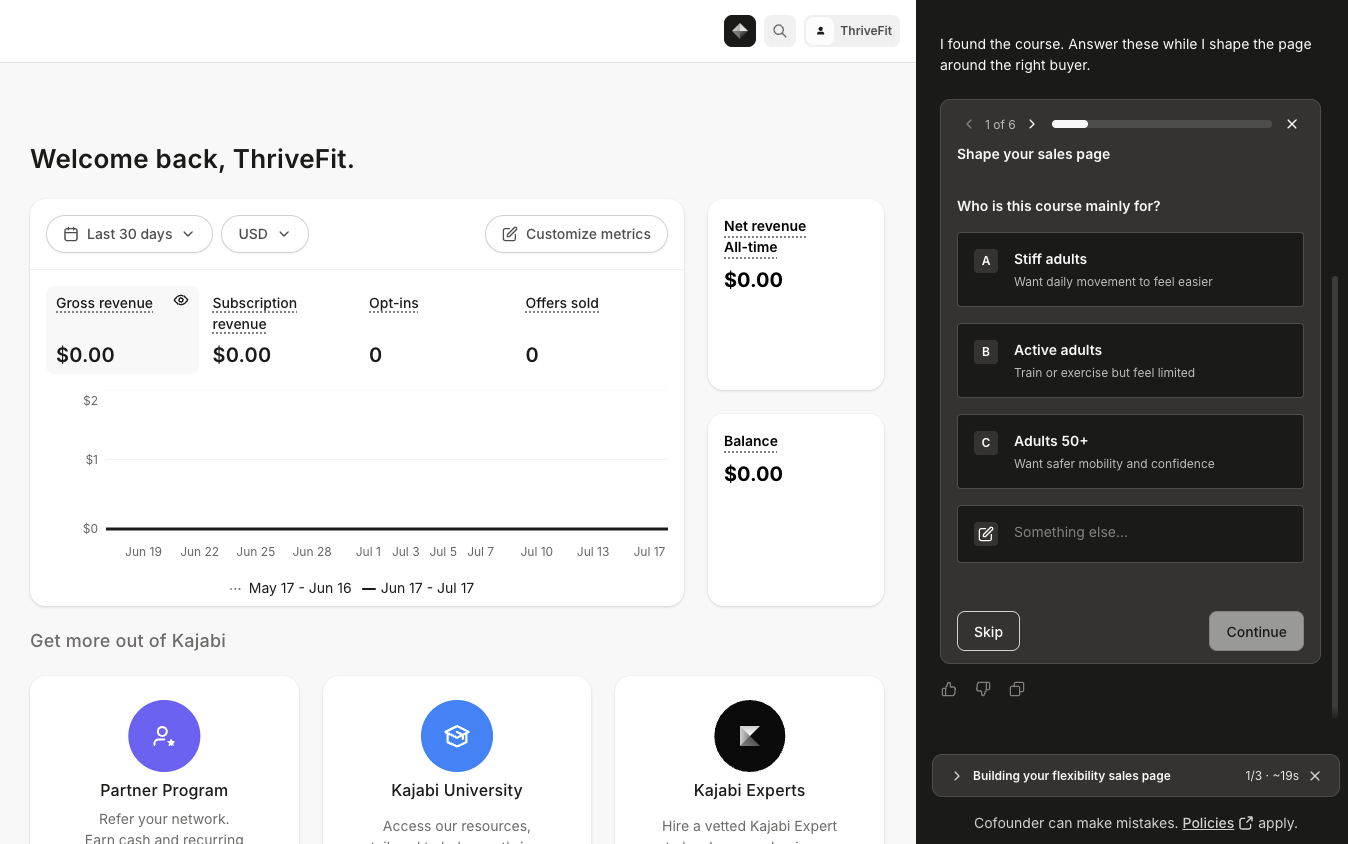1348x844 pixels.
Task: Open search with the magnifier icon
Action: tap(780, 31)
